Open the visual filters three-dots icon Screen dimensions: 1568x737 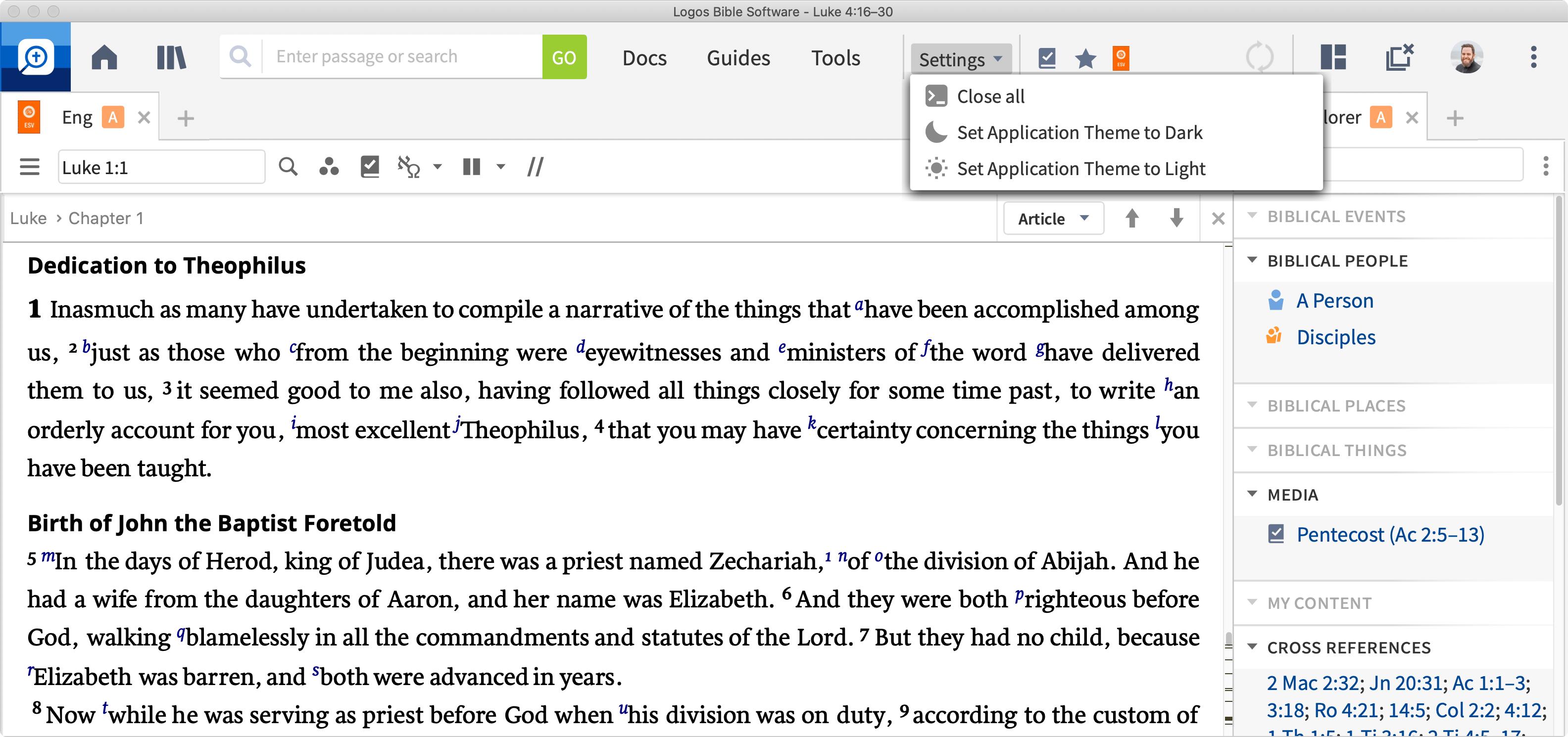tap(329, 167)
